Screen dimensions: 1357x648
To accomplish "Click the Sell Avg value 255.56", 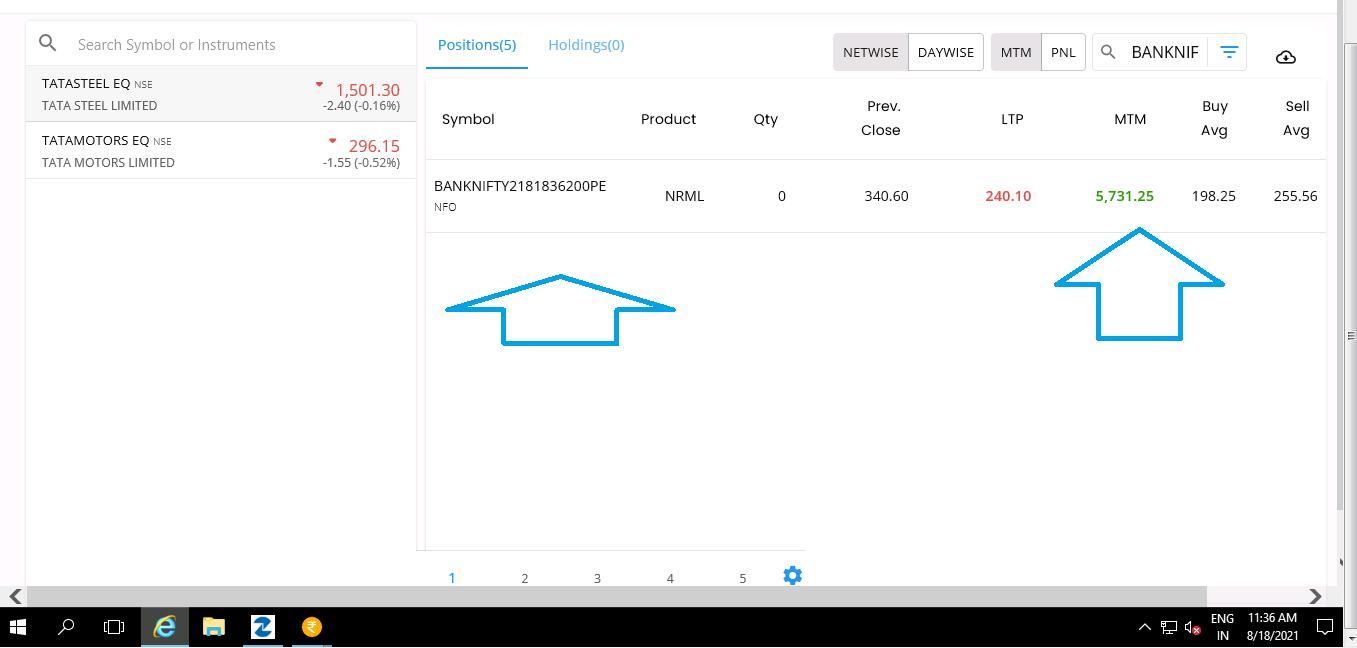I will [x=1296, y=196].
